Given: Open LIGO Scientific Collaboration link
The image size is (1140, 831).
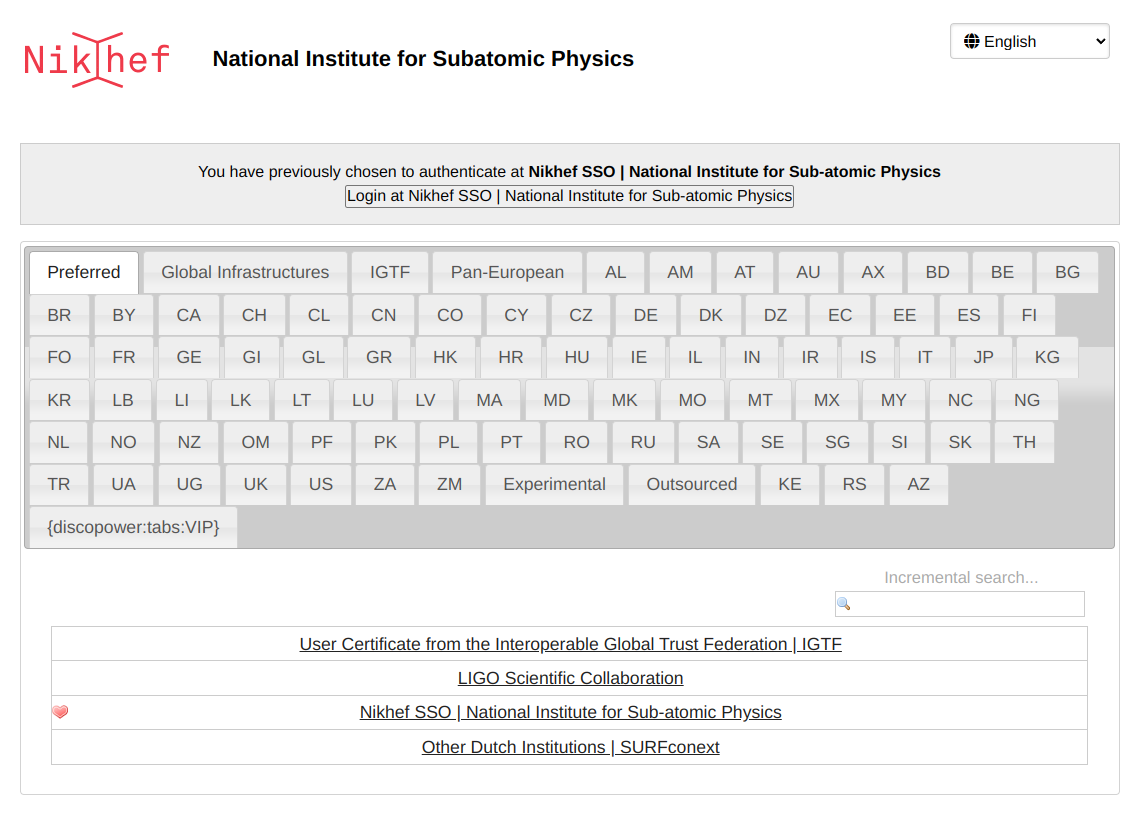Looking at the screenshot, I should click(571, 678).
